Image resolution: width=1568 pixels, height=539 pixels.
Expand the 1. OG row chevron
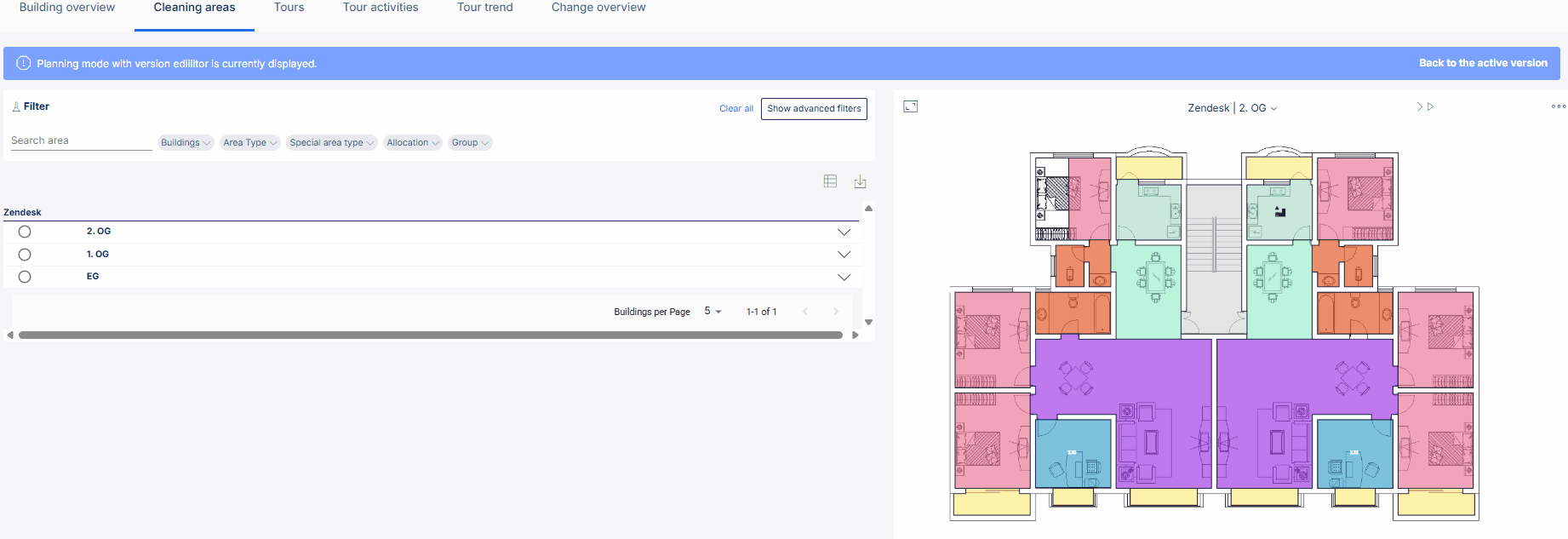(x=844, y=255)
